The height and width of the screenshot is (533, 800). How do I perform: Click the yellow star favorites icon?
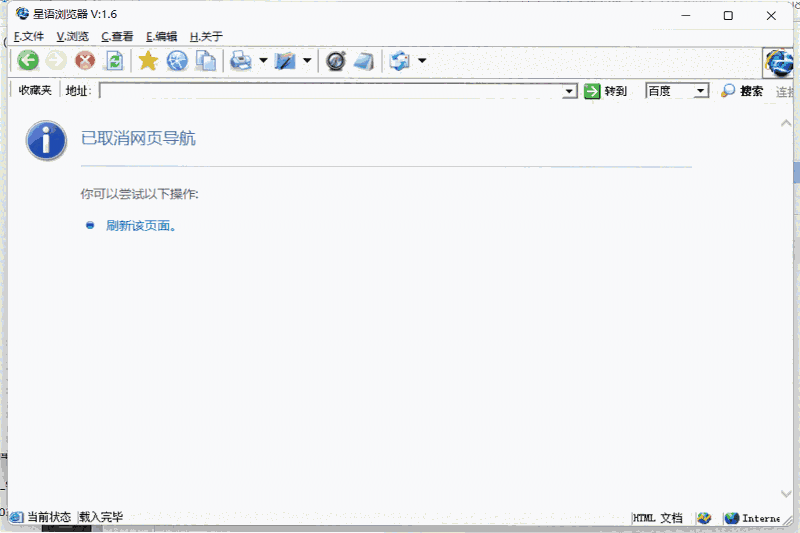click(x=148, y=61)
